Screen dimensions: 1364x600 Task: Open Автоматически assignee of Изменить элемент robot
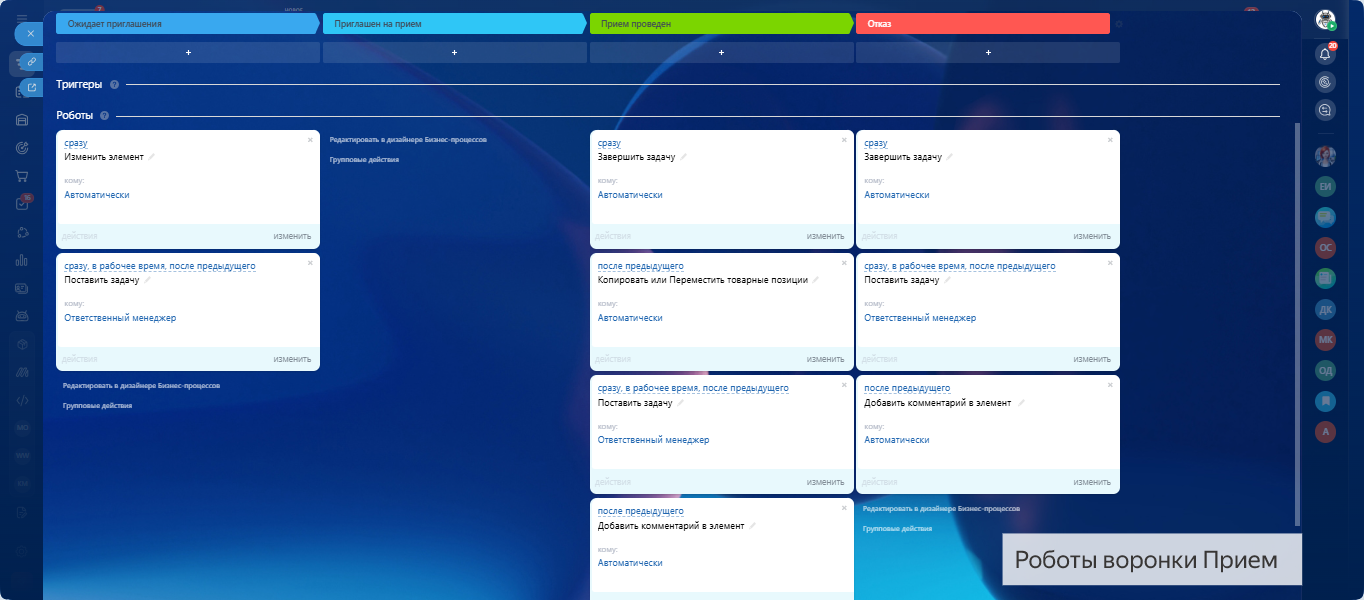click(x=97, y=195)
